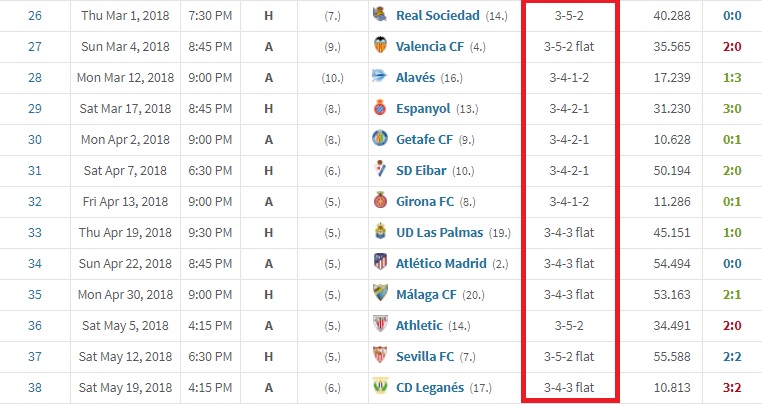762x404 pixels.
Task: Click the Valencia CF club crest
Action: [380, 46]
